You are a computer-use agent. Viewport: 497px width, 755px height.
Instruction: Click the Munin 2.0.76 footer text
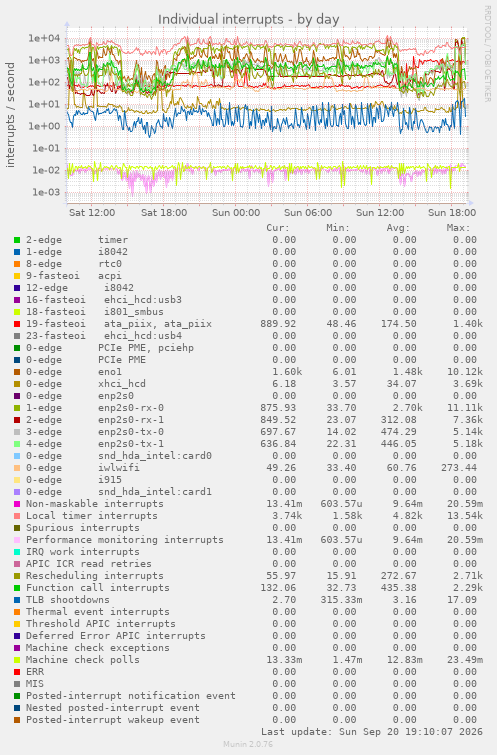248,744
